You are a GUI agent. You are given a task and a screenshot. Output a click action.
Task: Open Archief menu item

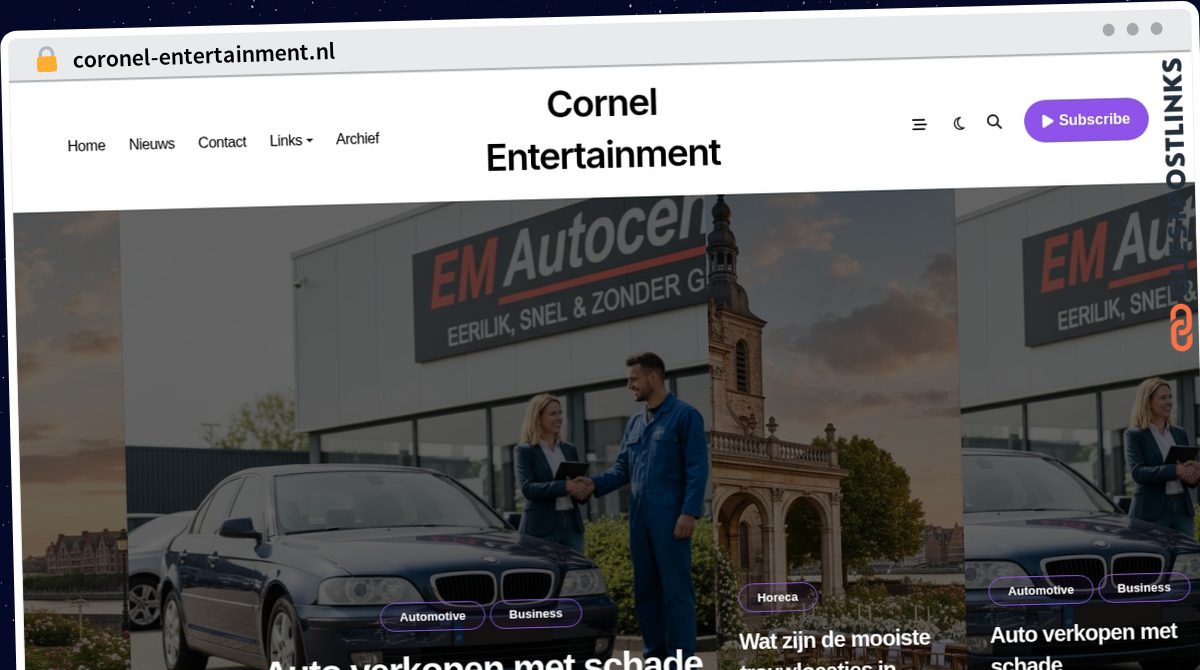click(357, 139)
